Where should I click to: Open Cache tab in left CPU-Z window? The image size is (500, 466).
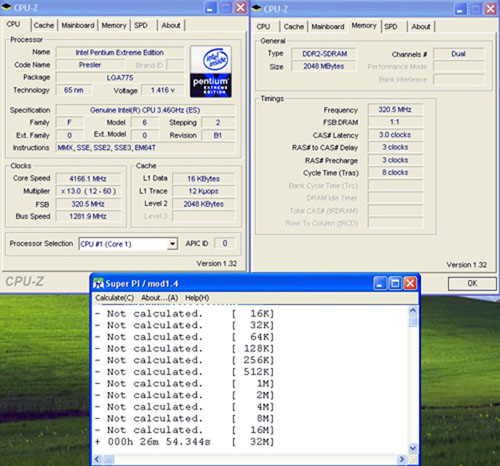coord(44,25)
